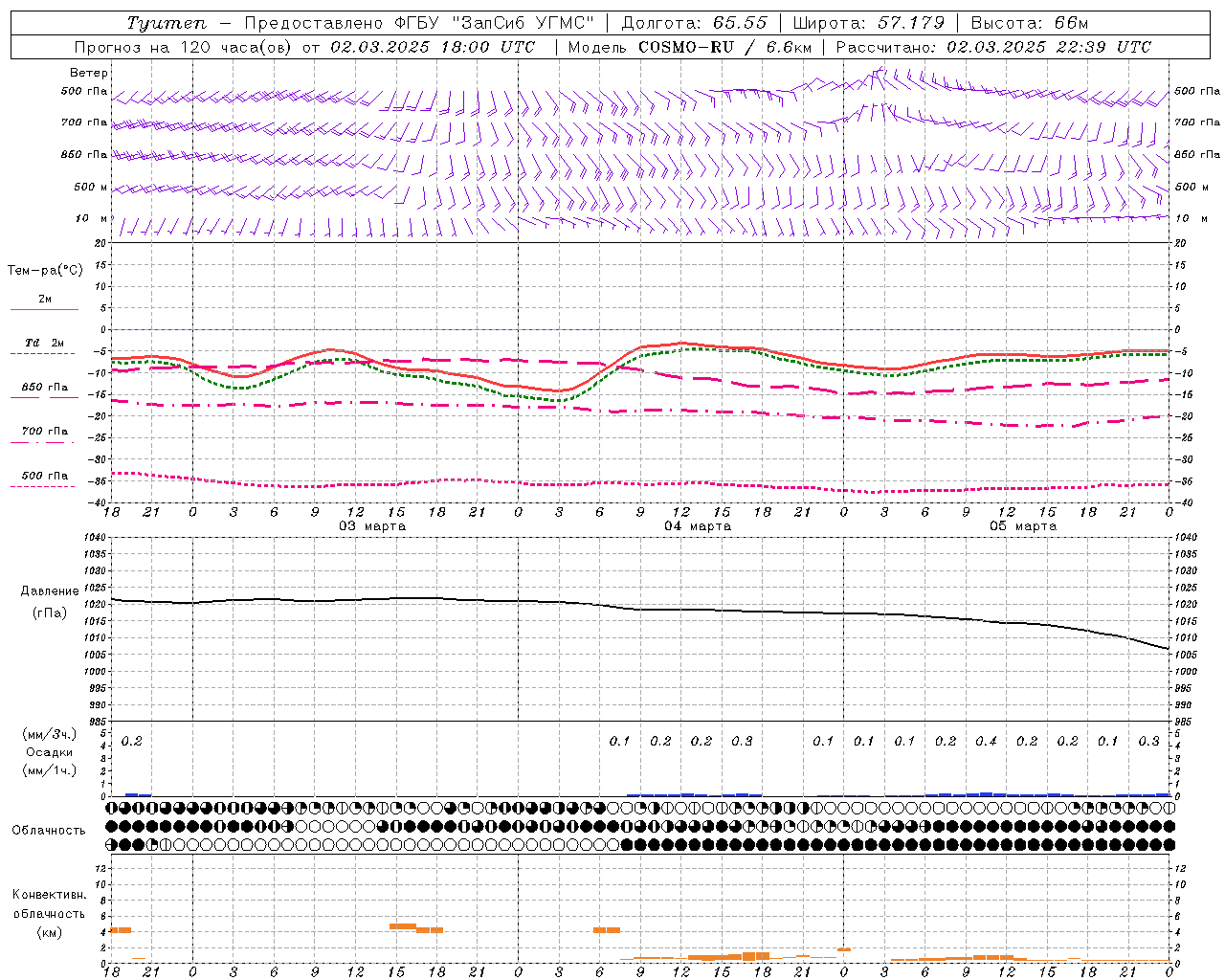
Task: Click the Высота: 66м value
Action: [x=1030, y=23]
